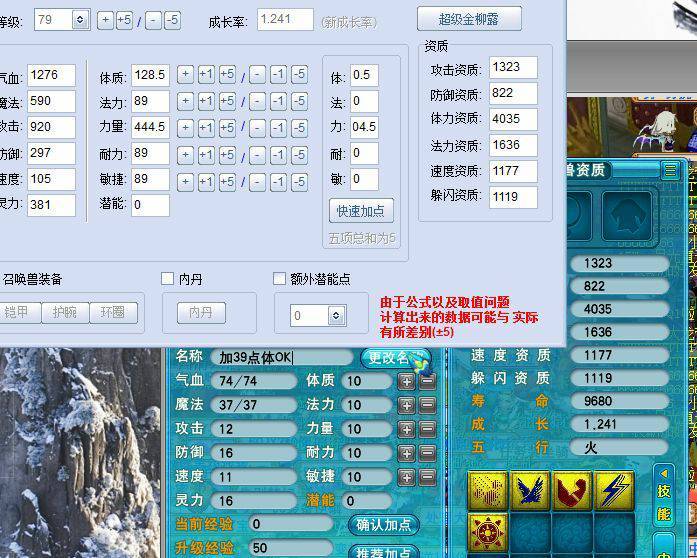
Task: Click the flexed arm skill icon
Action: (x=573, y=491)
